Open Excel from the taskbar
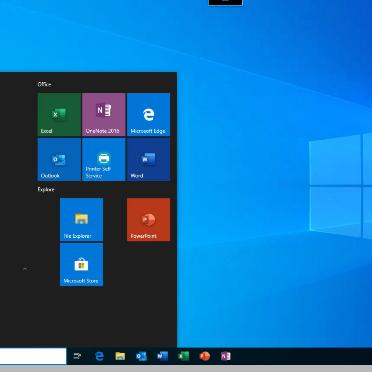The height and width of the screenshot is (372, 372). [184, 356]
